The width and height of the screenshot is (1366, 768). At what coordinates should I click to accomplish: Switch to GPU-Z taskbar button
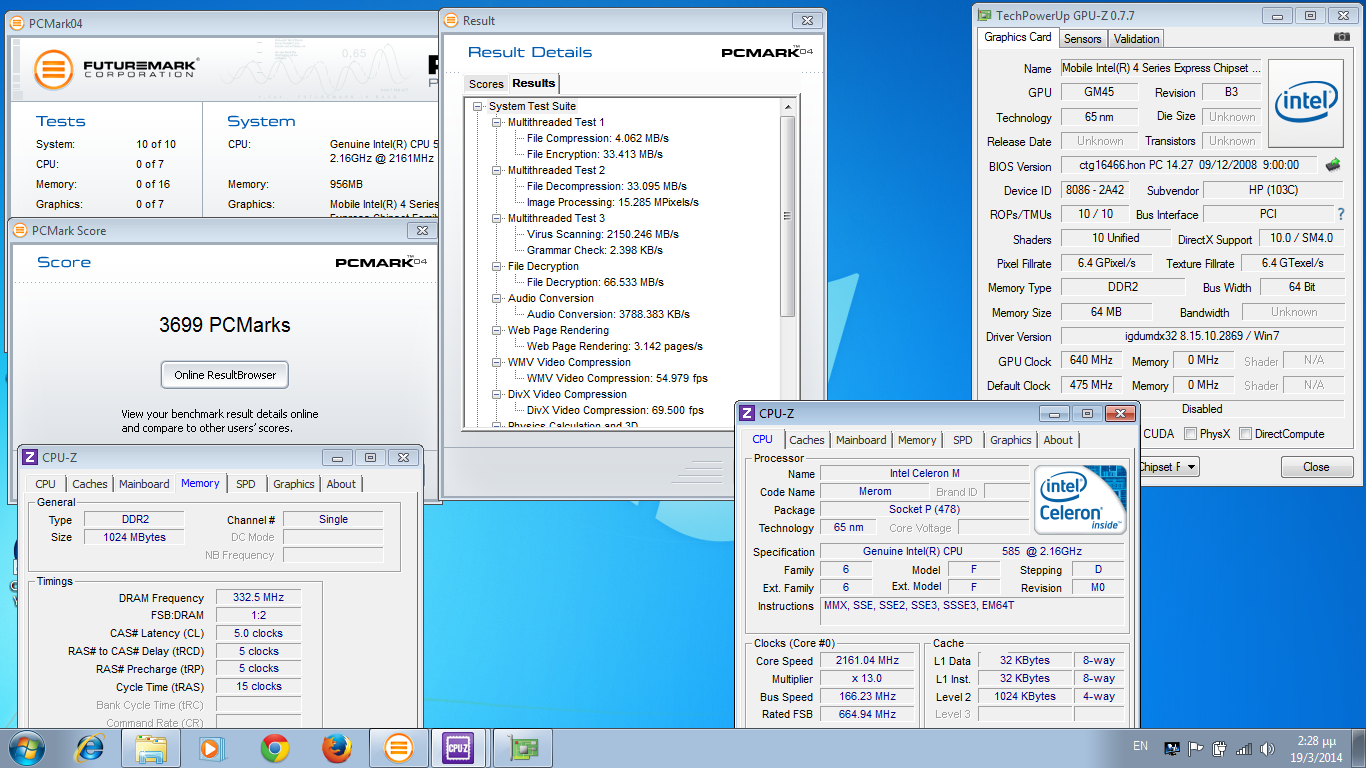tap(523, 748)
